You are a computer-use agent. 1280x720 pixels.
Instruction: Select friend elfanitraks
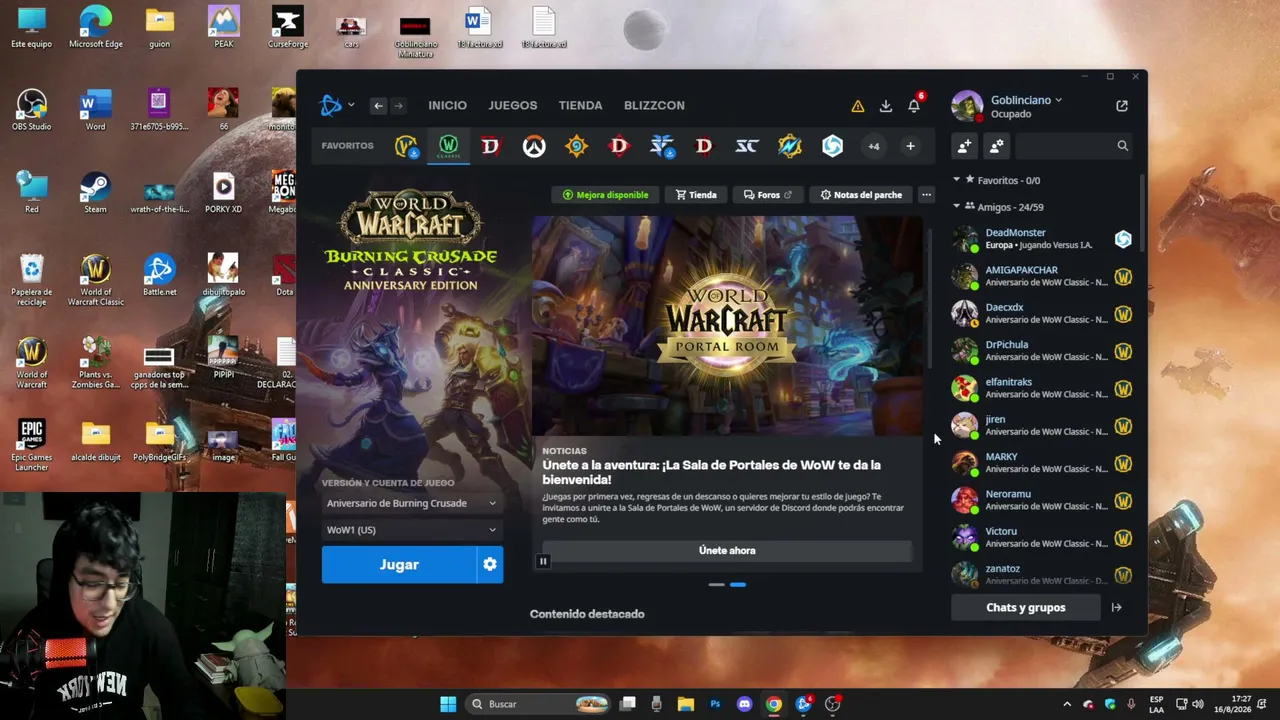pyautogui.click(x=1042, y=388)
